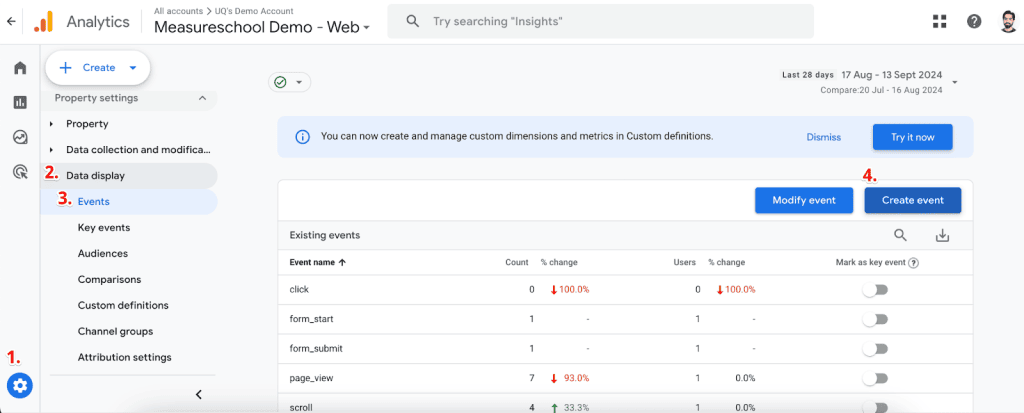Viewport: 1024px width, 413px height.
Task: Click the Insights search field
Action: pyautogui.click(x=600, y=21)
